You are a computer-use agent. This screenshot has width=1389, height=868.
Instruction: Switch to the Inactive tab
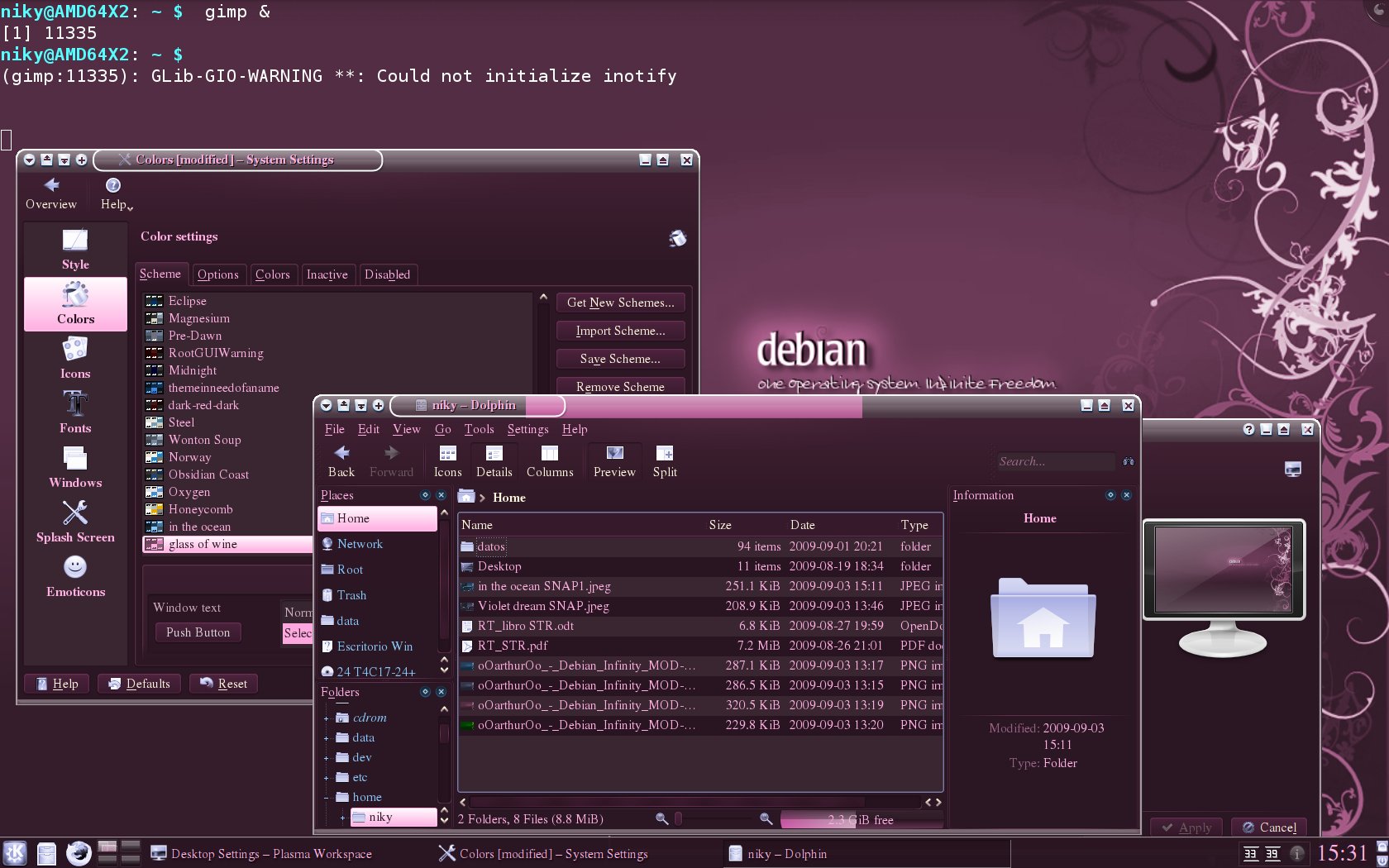327,274
